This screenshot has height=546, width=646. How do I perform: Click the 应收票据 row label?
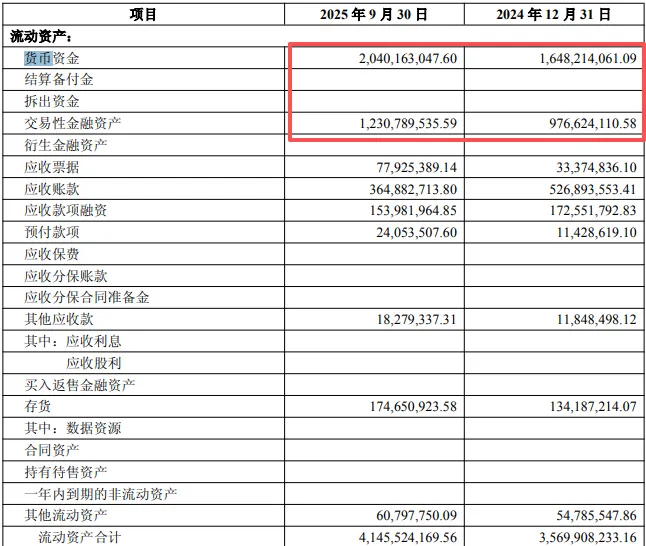(x=51, y=167)
